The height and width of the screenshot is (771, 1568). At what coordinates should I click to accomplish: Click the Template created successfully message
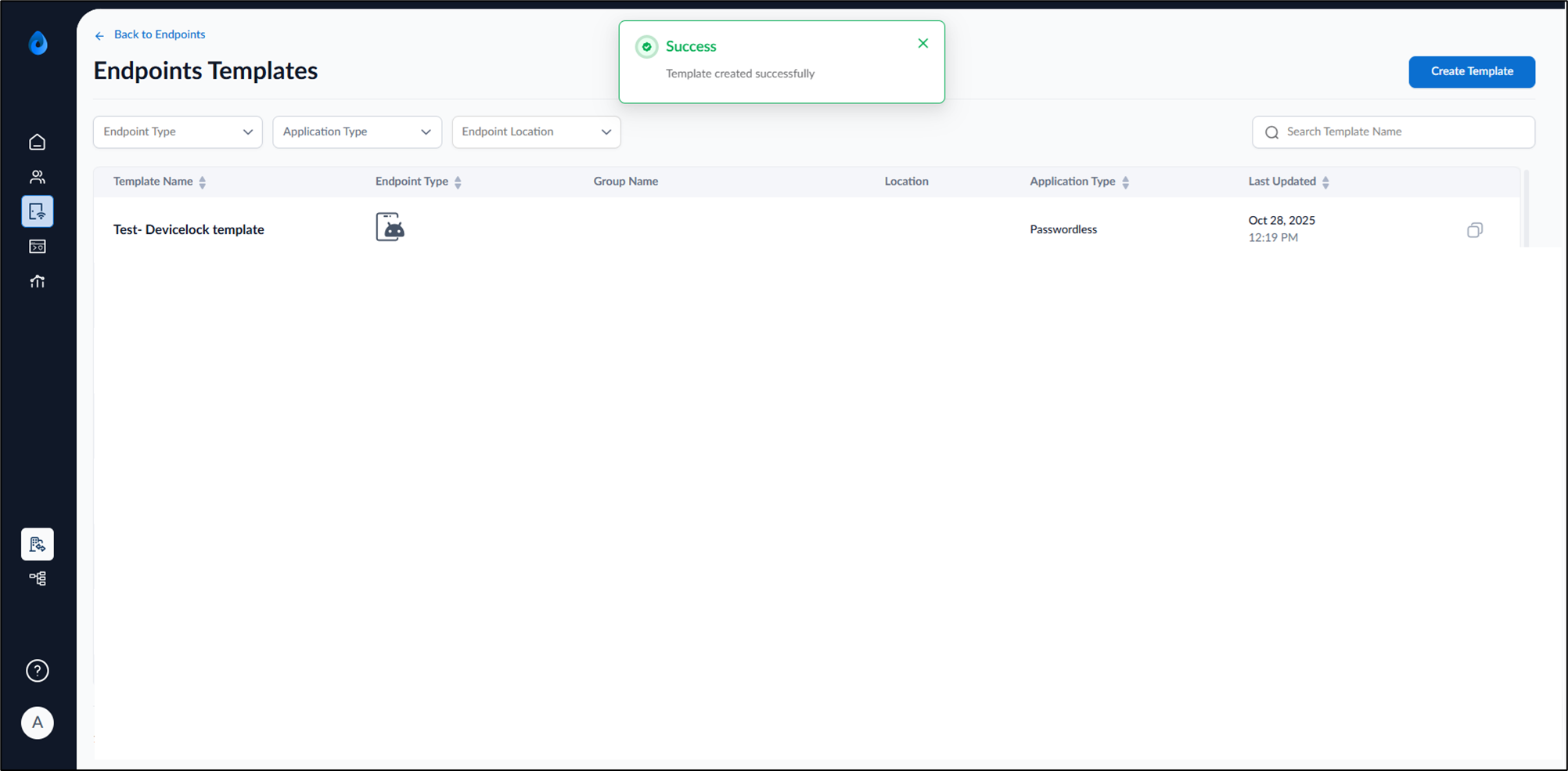[740, 74]
